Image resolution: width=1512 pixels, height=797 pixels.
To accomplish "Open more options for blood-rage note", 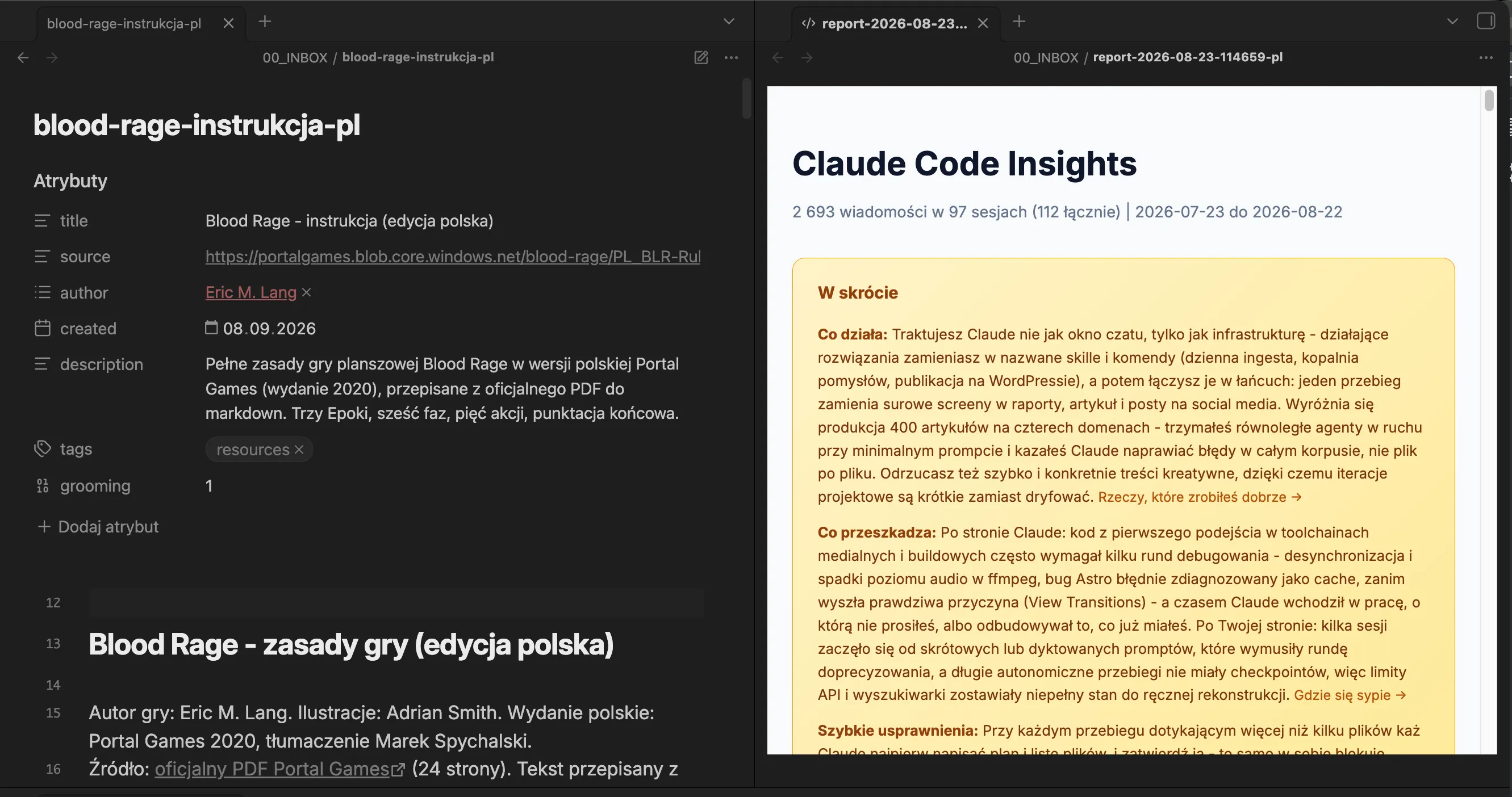I will (x=731, y=57).
